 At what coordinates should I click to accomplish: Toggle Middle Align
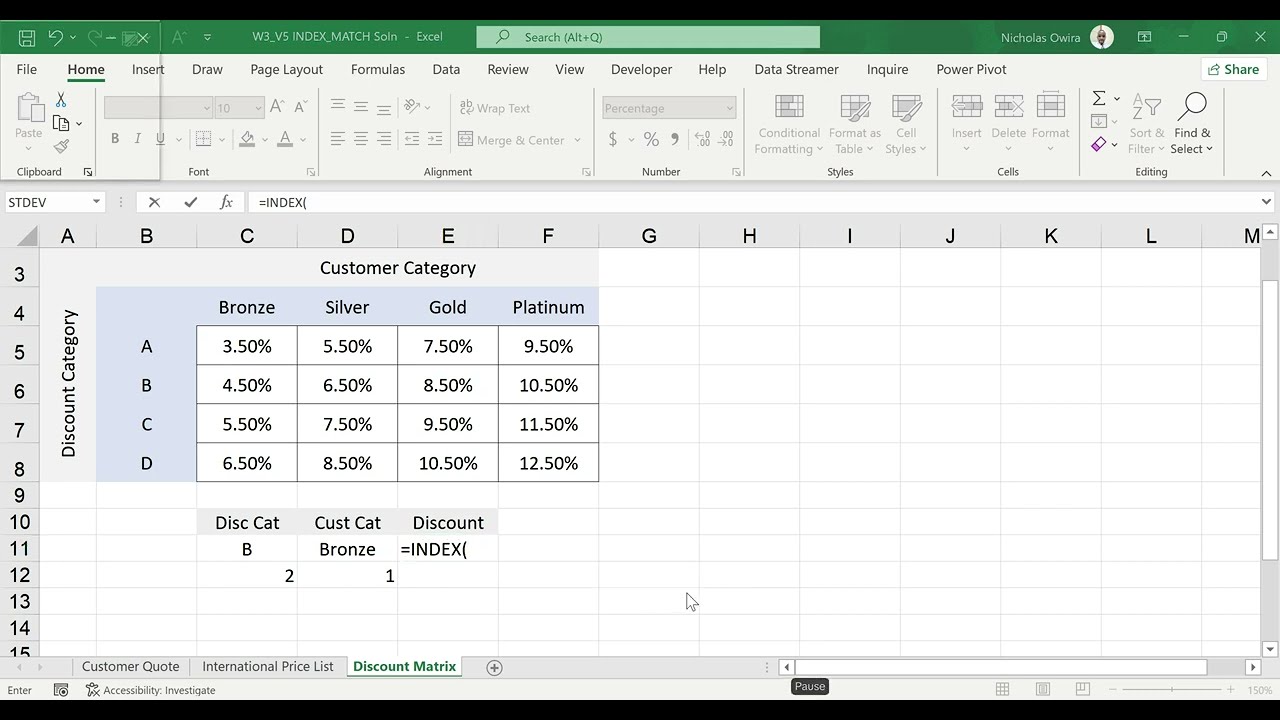click(361, 107)
